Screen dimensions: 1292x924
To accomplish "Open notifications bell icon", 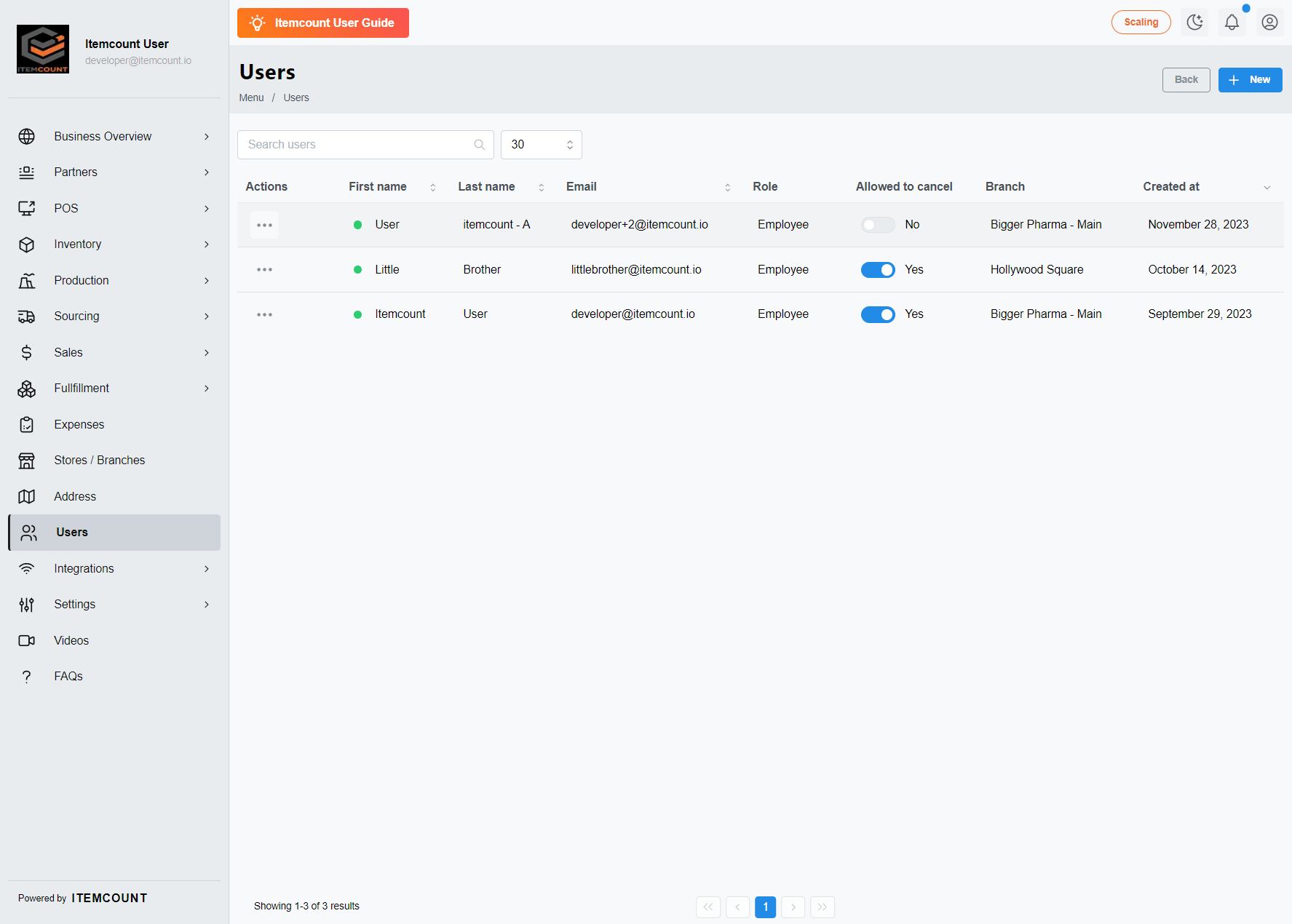I will [1232, 23].
